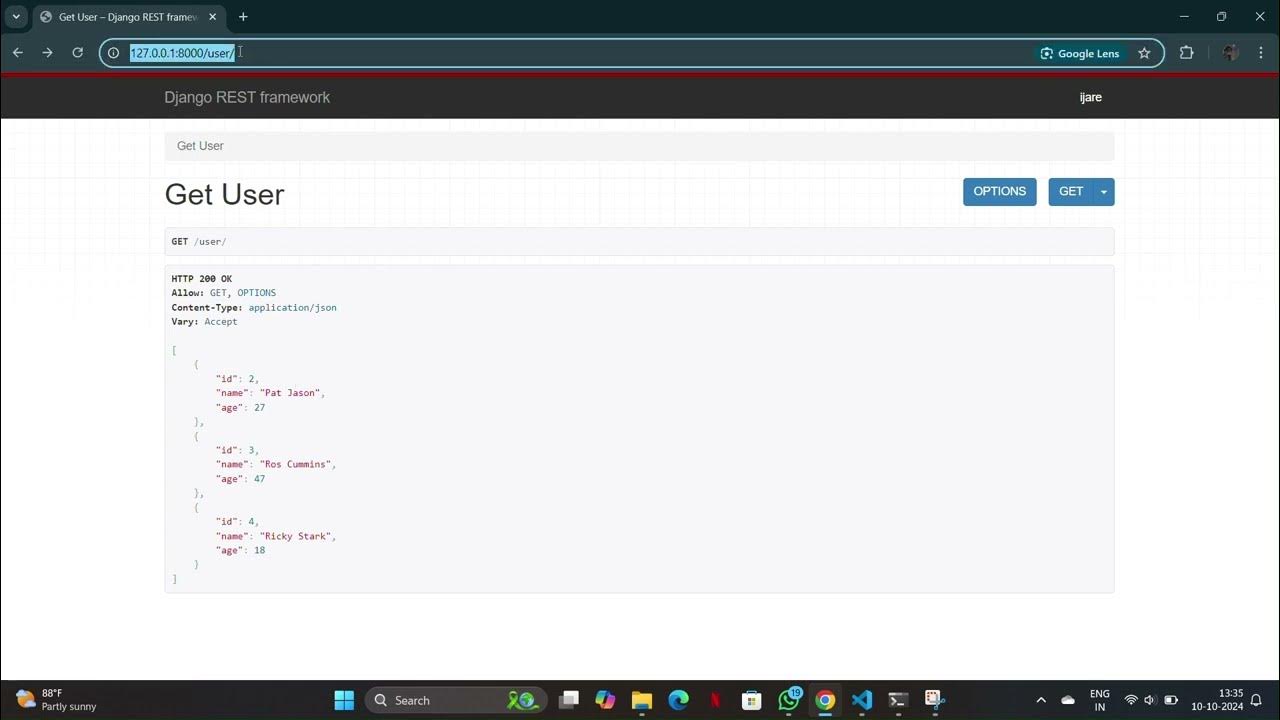Screen dimensions: 1280x720
Task: Open the volume speaker tray icon
Action: pos(1150,700)
